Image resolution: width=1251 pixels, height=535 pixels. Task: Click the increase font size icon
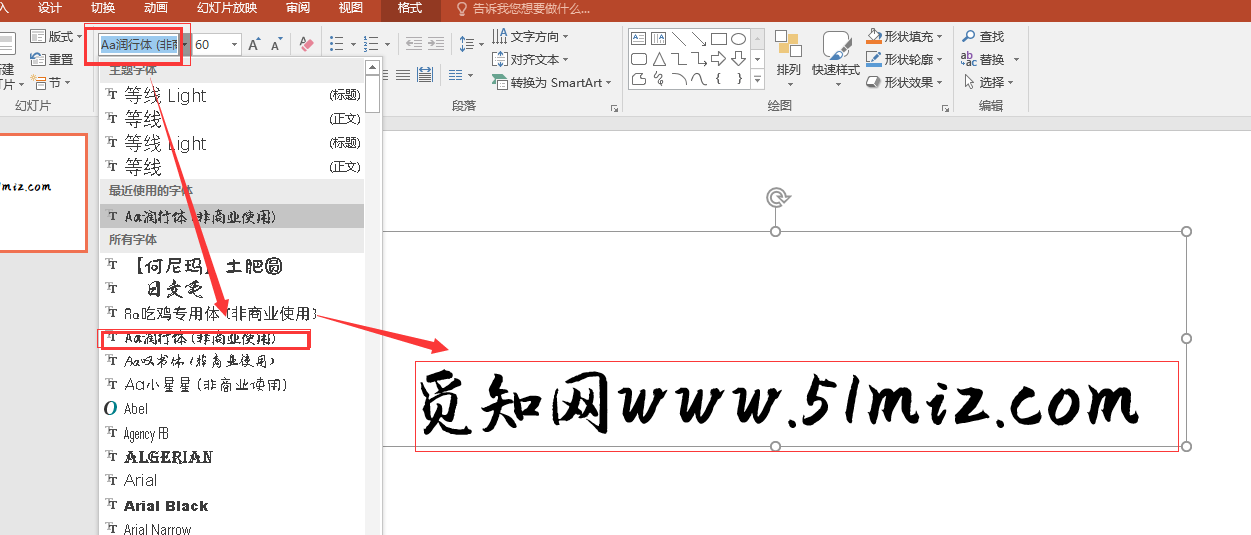point(254,45)
